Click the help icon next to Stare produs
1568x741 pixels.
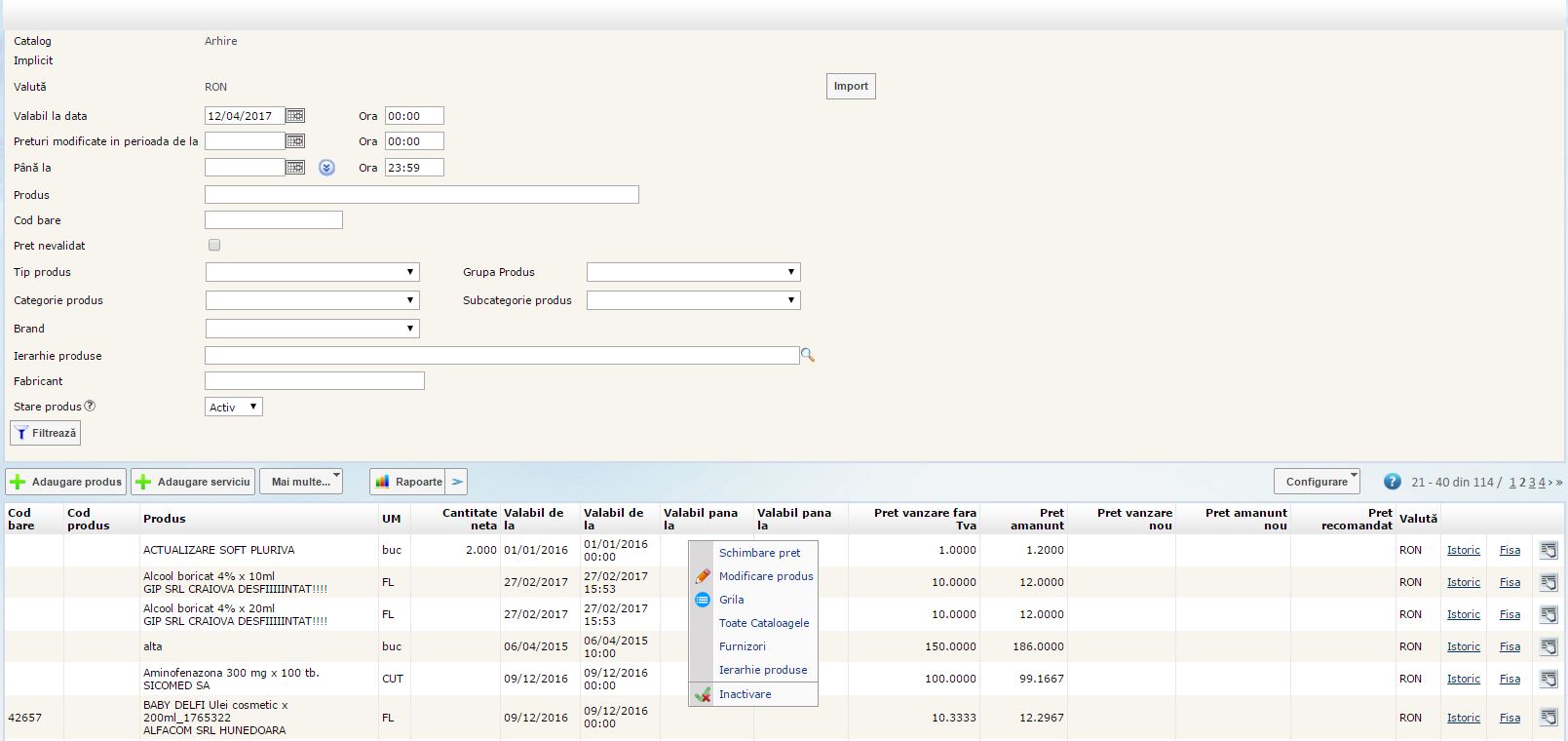click(x=90, y=406)
